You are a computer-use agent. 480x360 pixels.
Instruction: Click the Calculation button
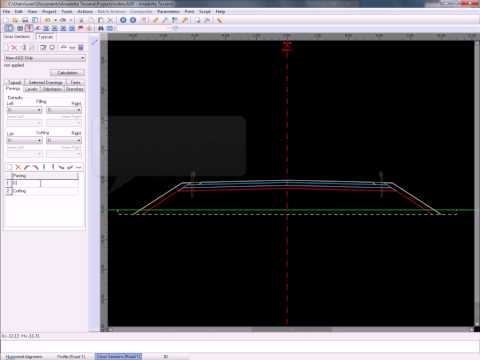pyautogui.click(x=67, y=73)
